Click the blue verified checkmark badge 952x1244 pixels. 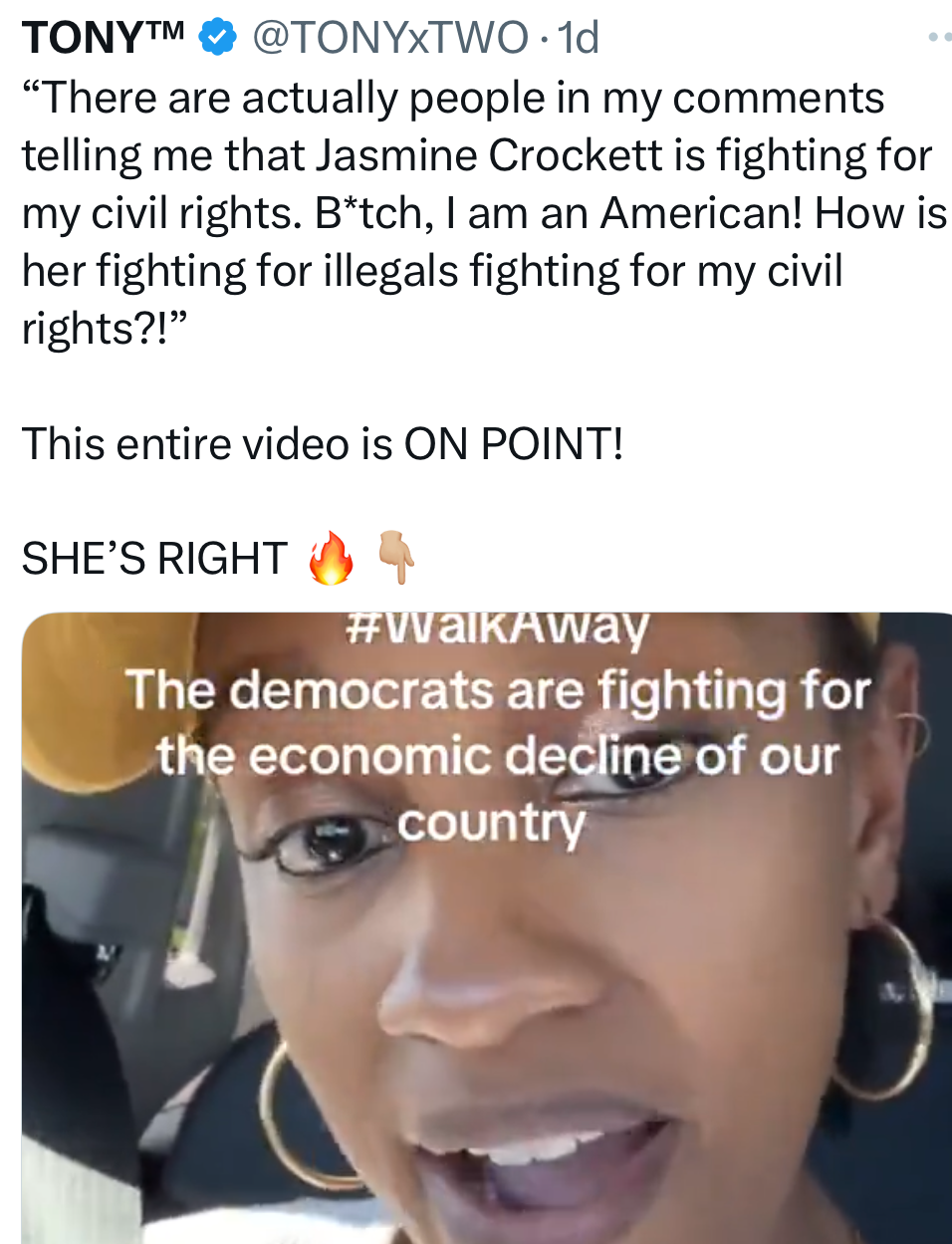coord(217,38)
